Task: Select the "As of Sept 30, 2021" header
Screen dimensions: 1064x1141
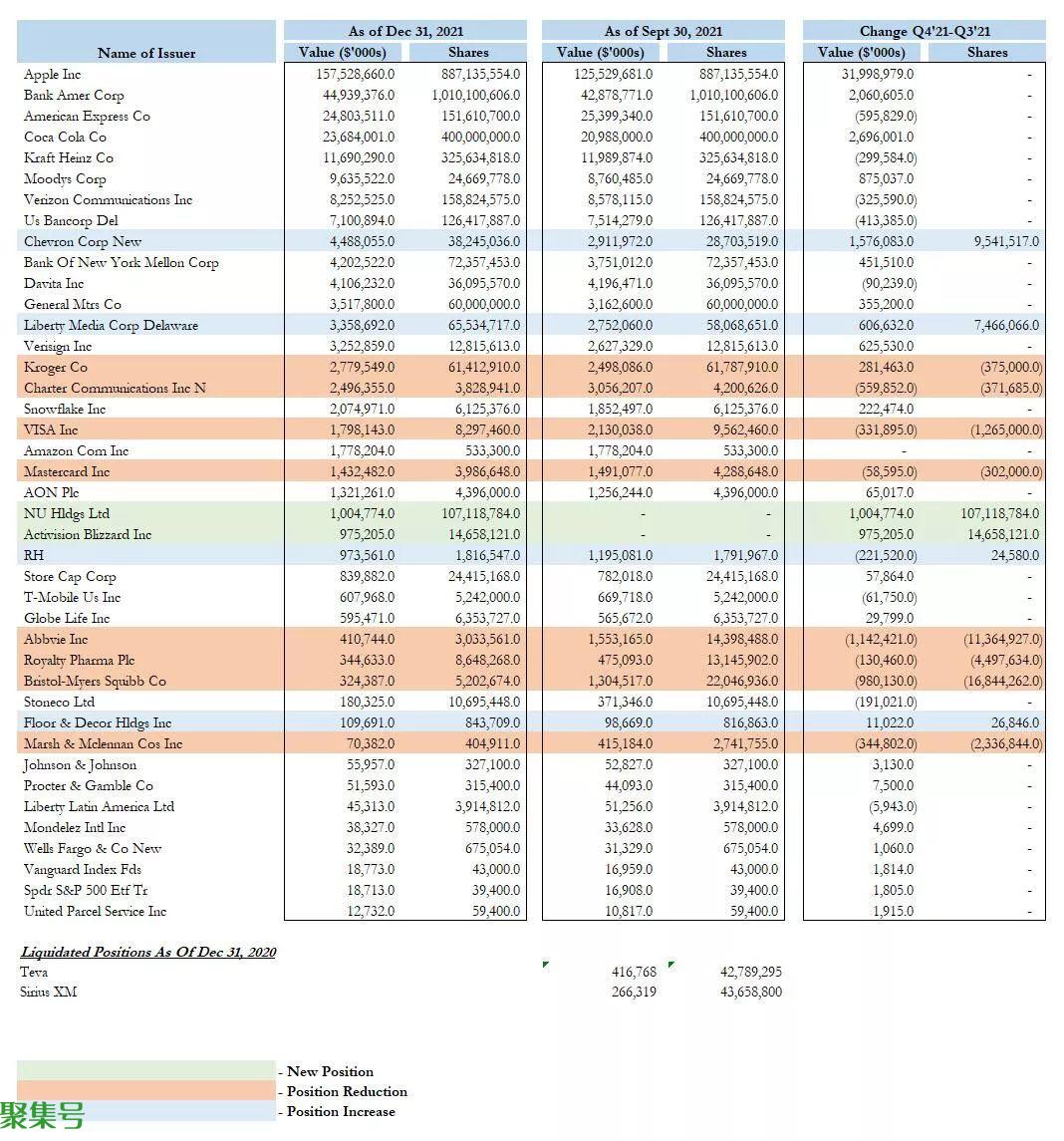Action: point(664,31)
